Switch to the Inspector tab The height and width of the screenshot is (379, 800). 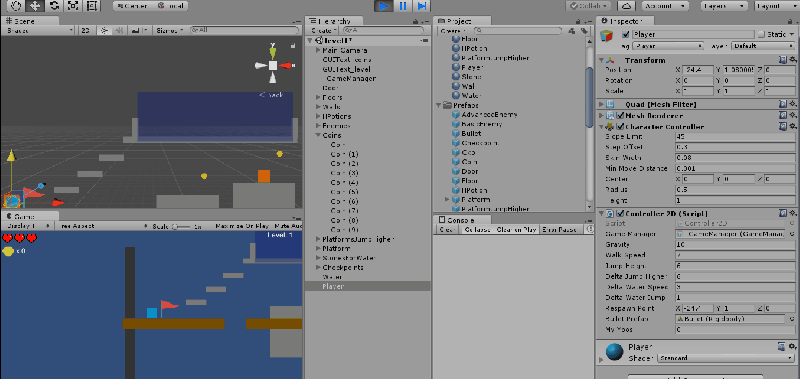[x=624, y=21]
